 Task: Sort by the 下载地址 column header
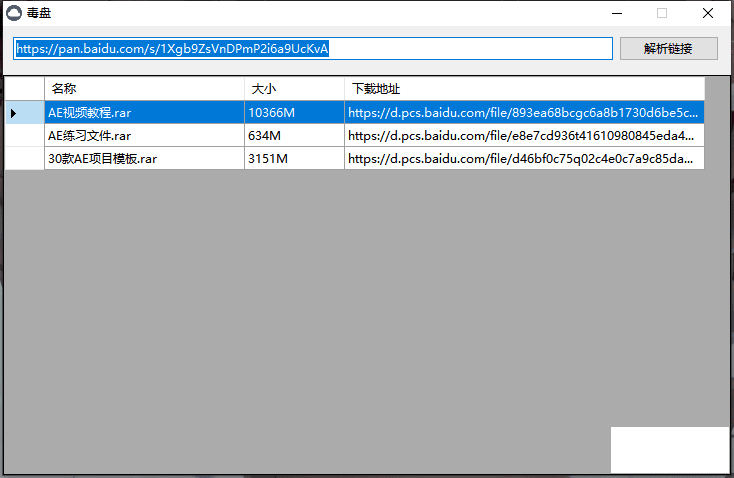(x=524, y=88)
